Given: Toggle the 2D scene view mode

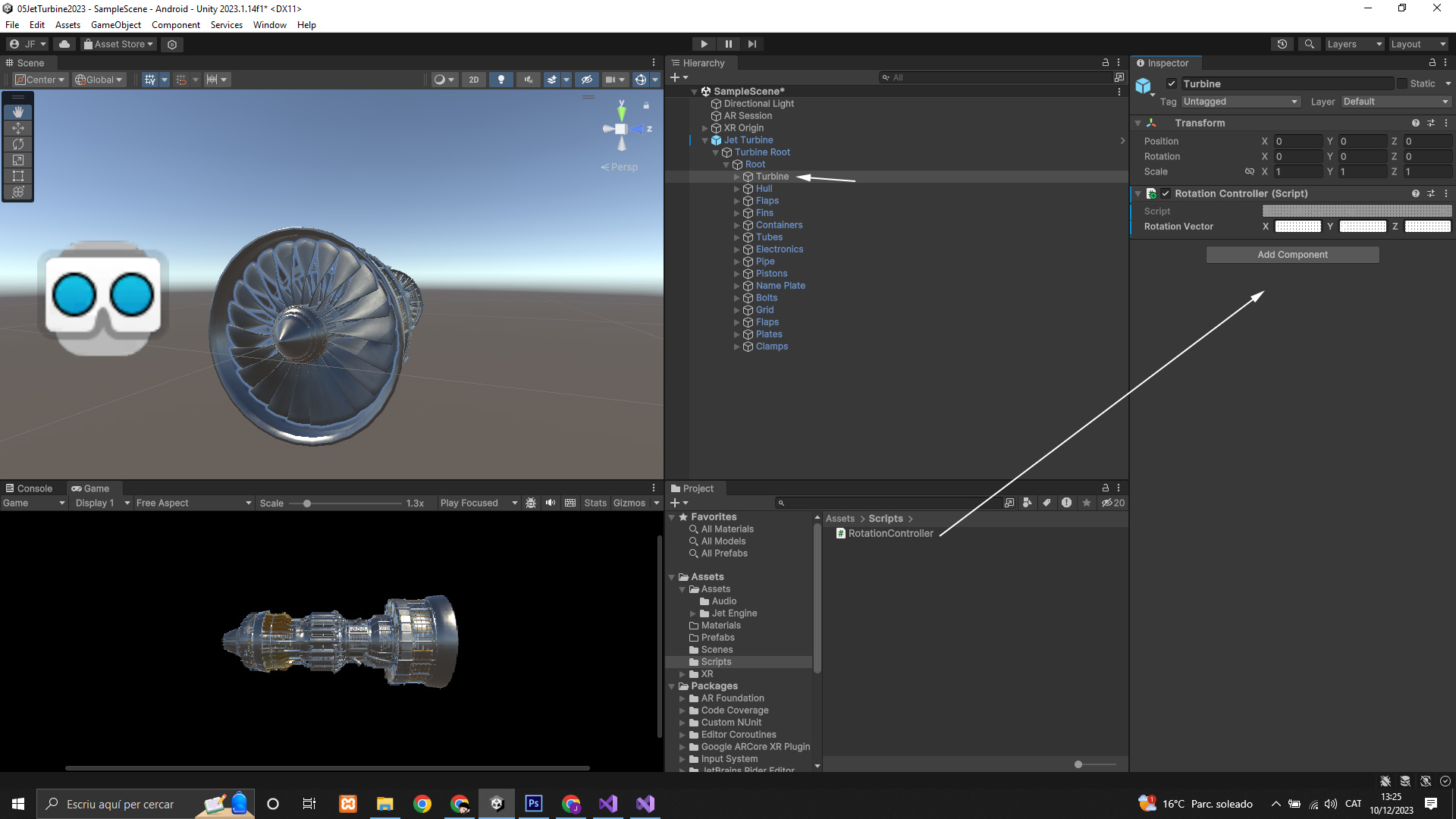Looking at the screenshot, I should pyautogui.click(x=474, y=80).
